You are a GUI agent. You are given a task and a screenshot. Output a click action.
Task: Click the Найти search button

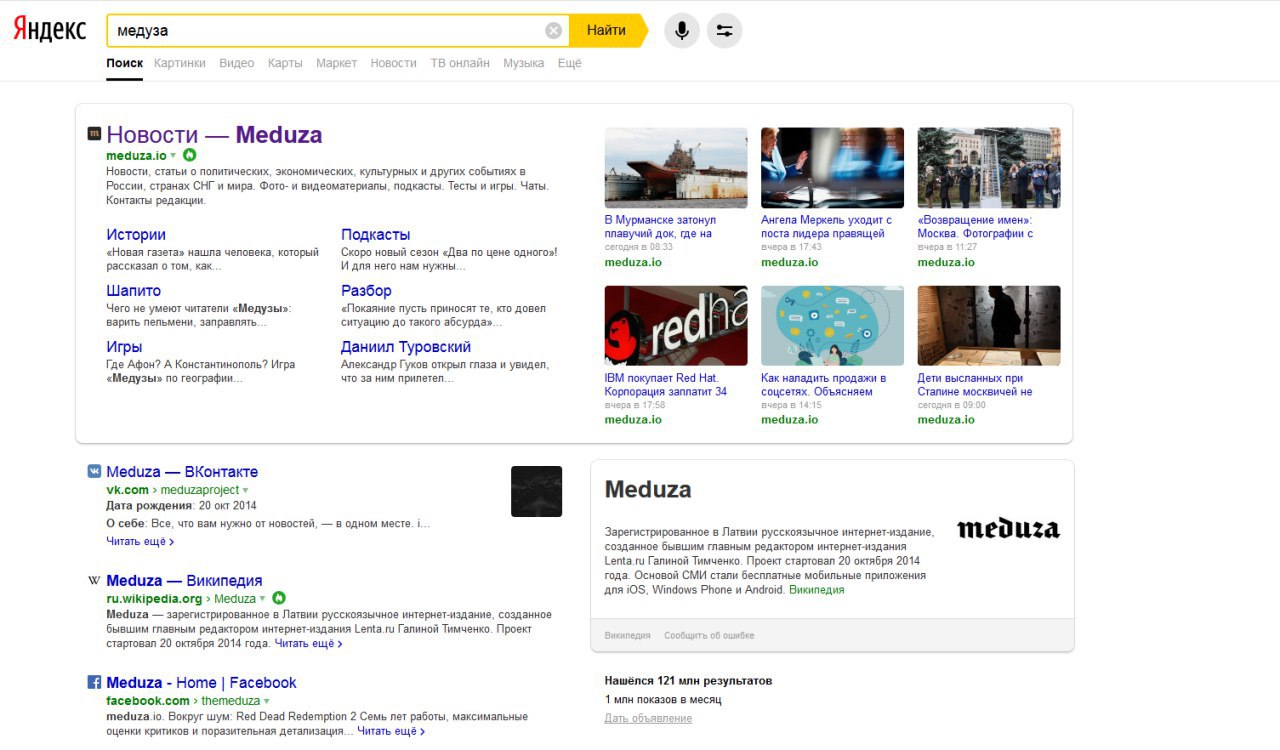pyautogui.click(x=607, y=31)
